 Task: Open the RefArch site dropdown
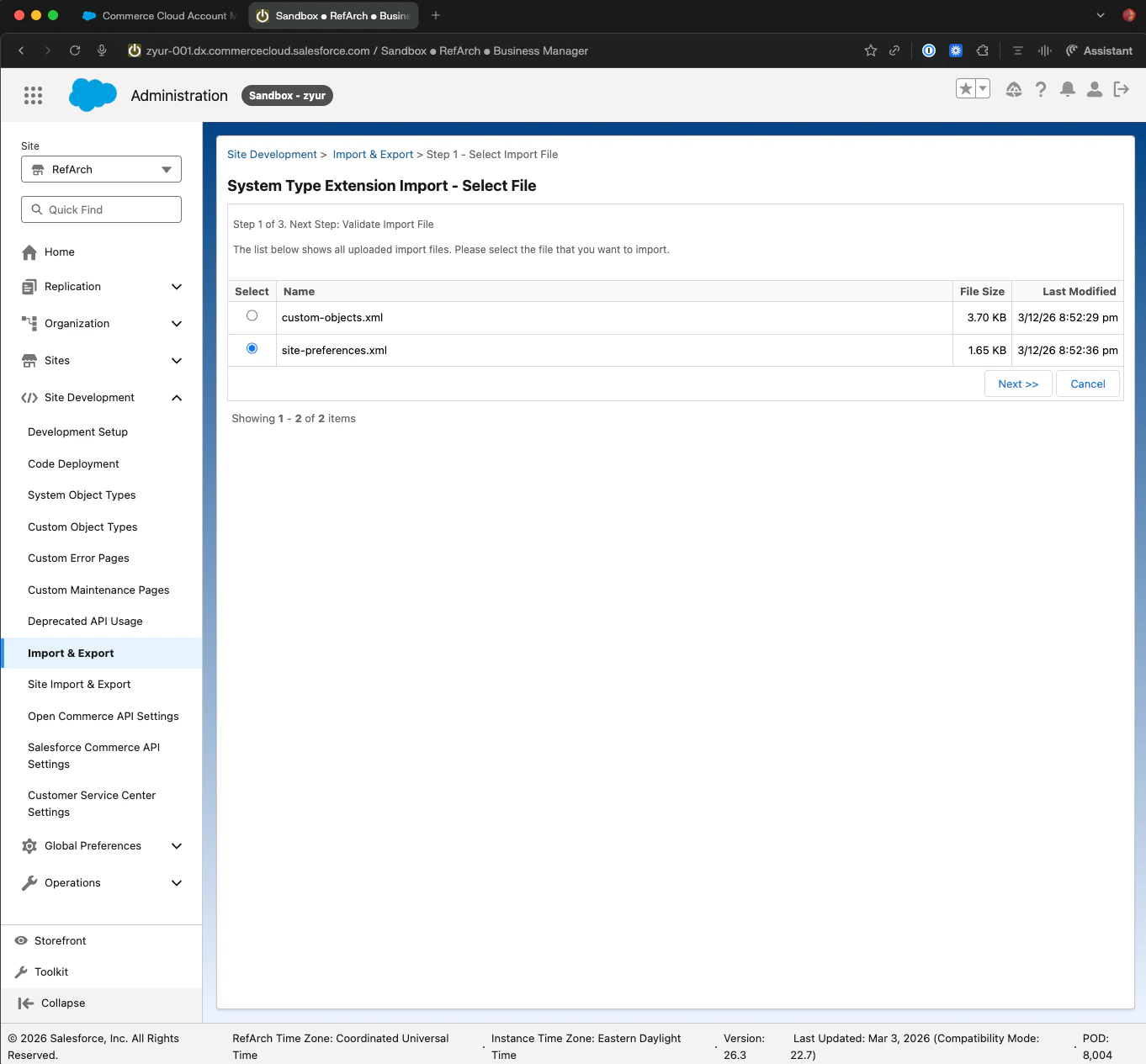click(x=101, y=169)
